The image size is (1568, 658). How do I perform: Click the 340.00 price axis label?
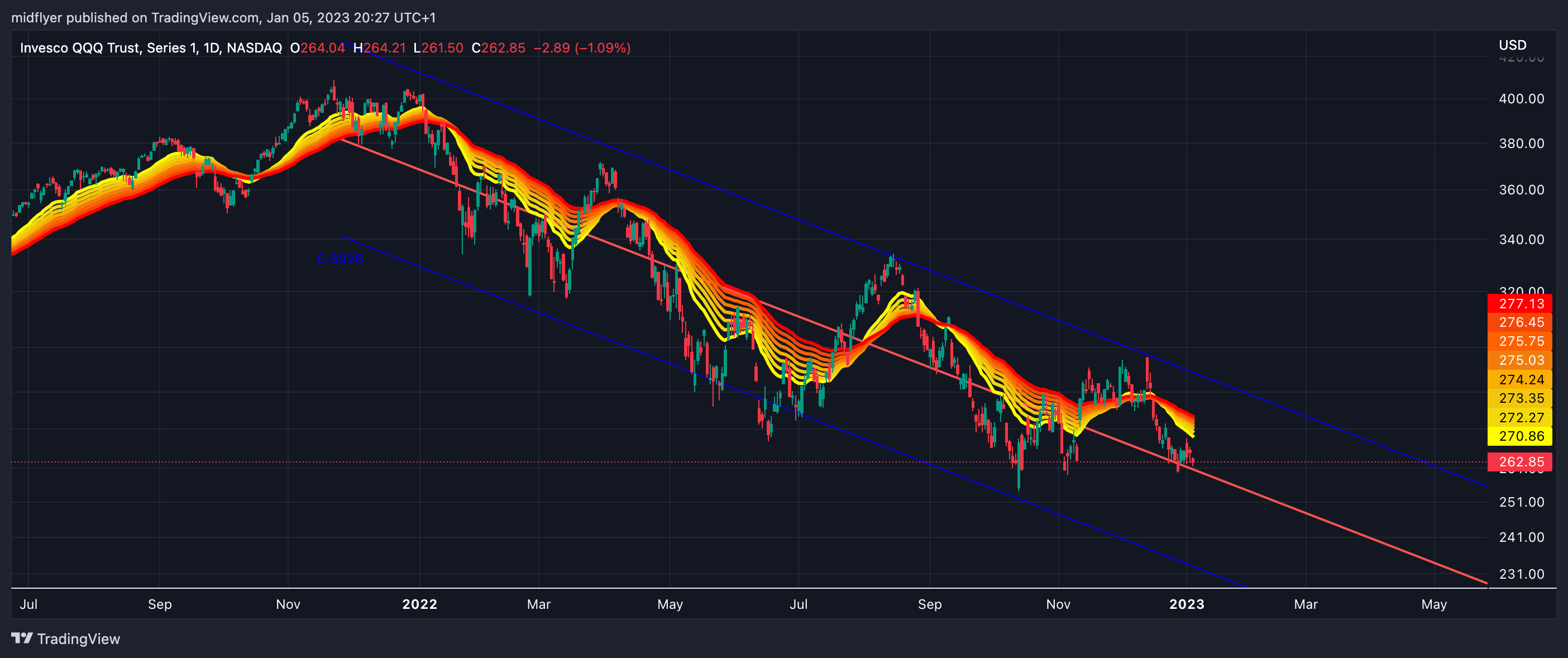click(1521, 239)
